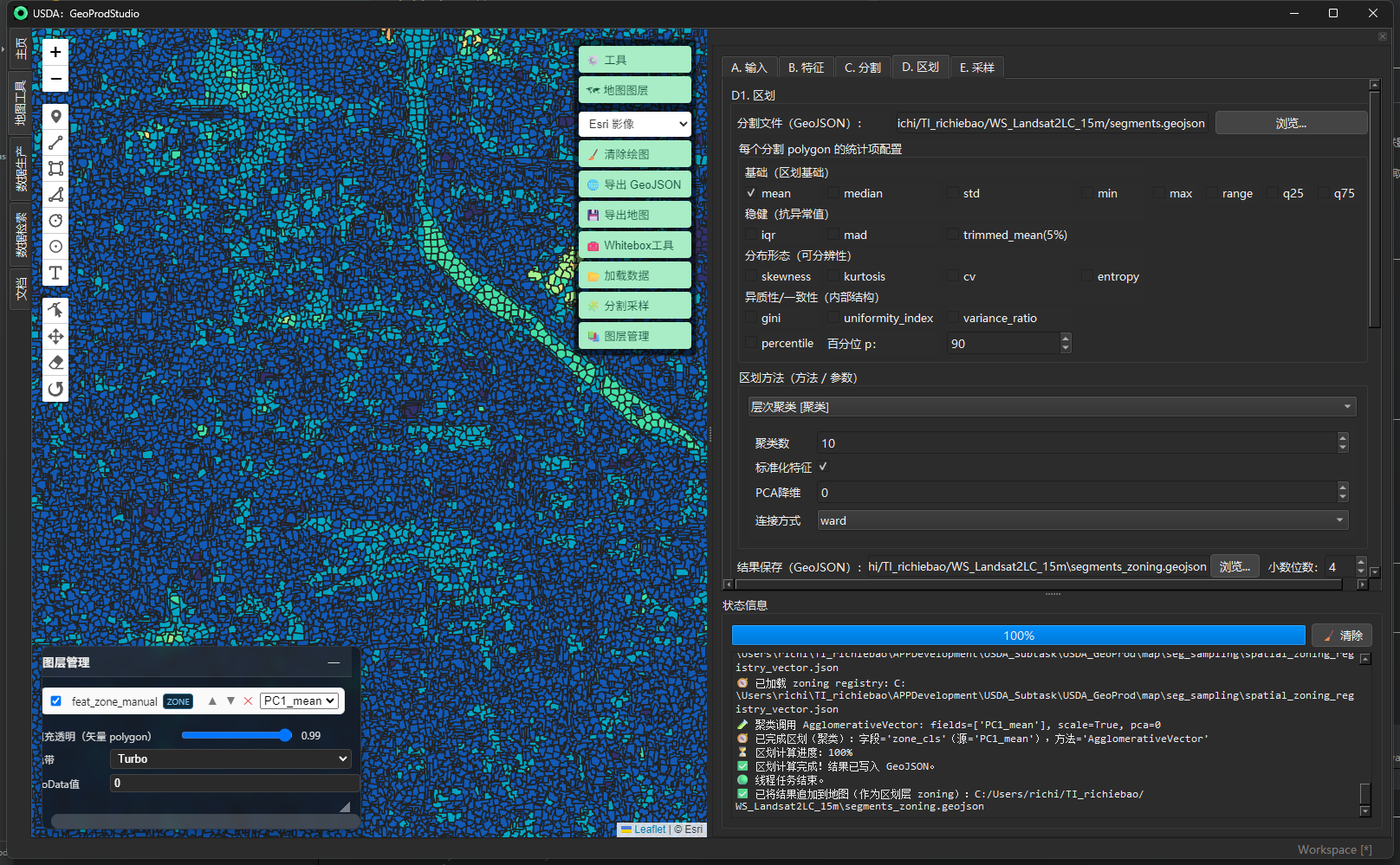Select the text annotation tool

pos(55,273)
